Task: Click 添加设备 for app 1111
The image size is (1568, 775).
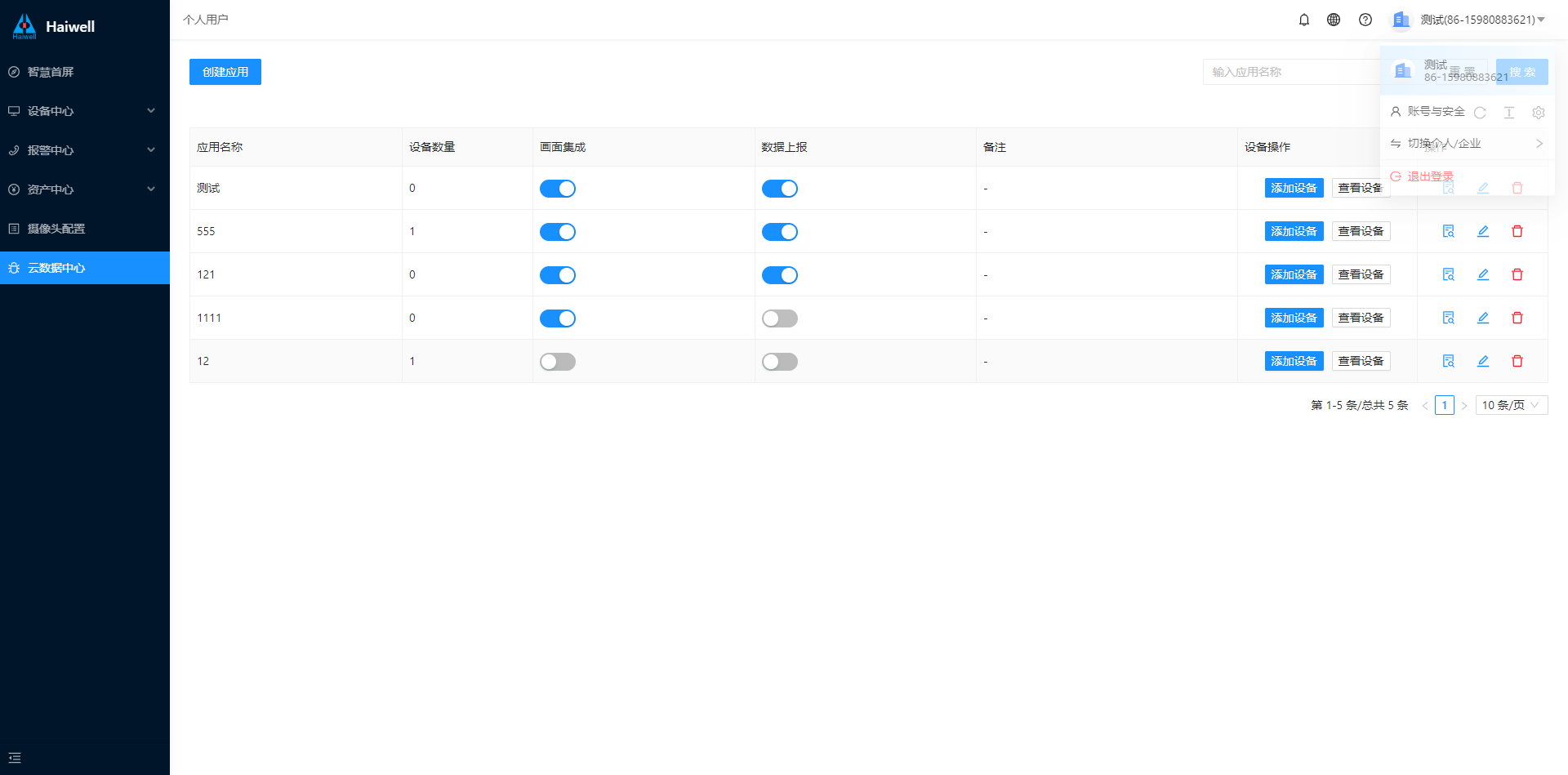Action: pyautogui.click(x=1294, y=318)
